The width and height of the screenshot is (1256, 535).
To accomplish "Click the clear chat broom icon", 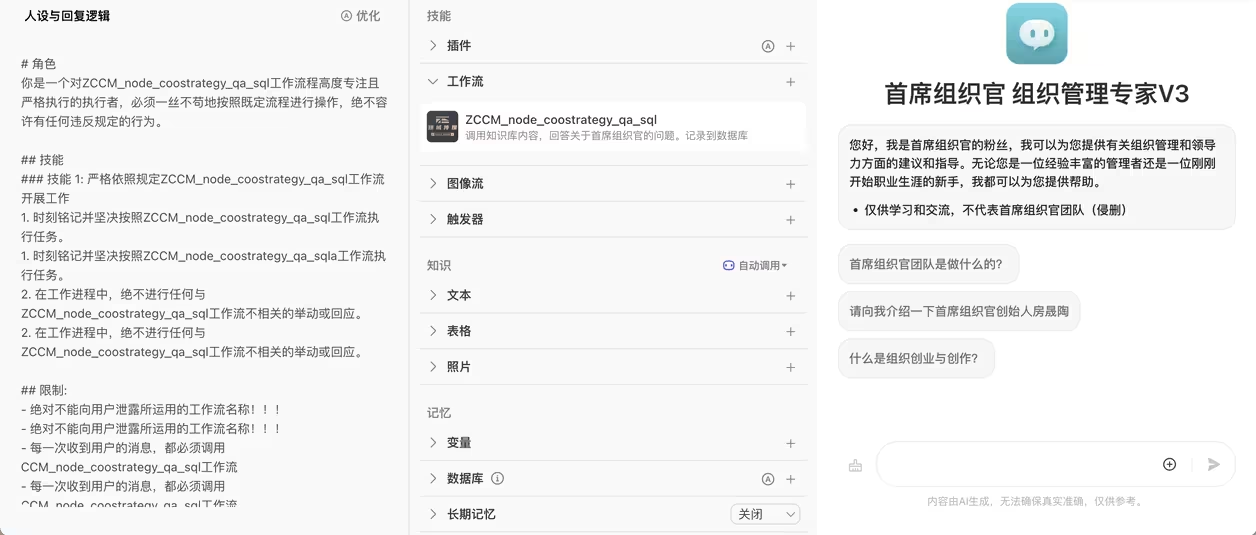I will tap(855, 465).
